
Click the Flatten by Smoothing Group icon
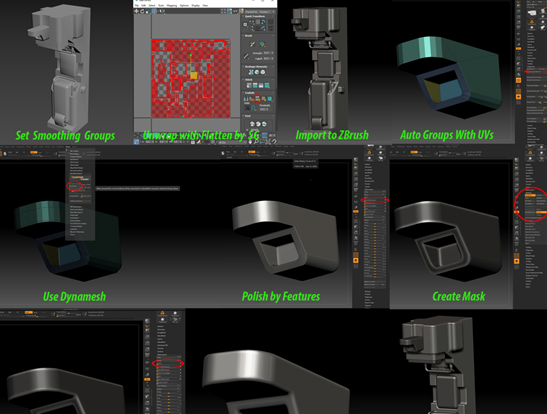pos(257,98)
